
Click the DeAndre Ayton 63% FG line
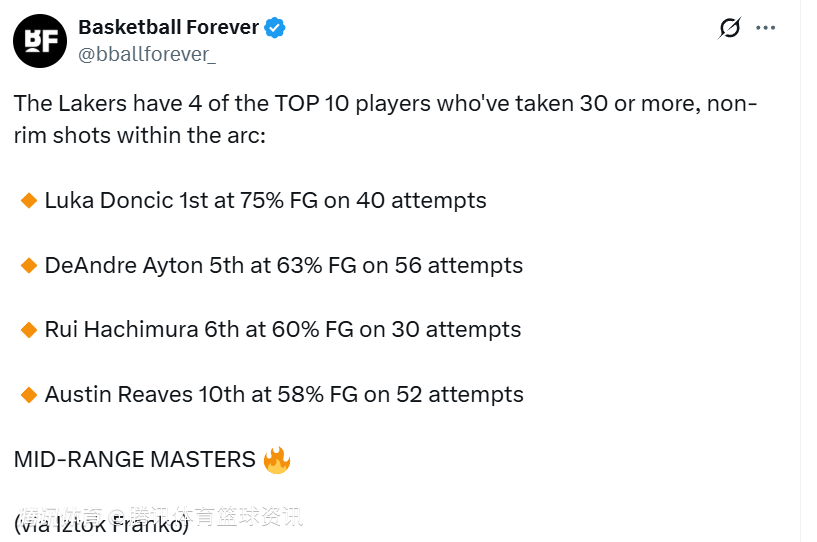tap(284, 266)
